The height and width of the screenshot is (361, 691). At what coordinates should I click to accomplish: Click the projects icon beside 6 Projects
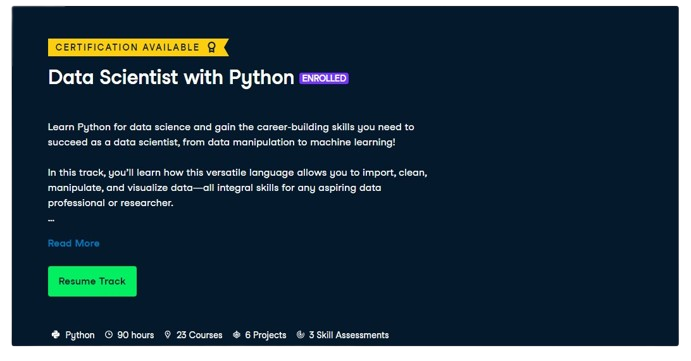[x=237, y=335]
